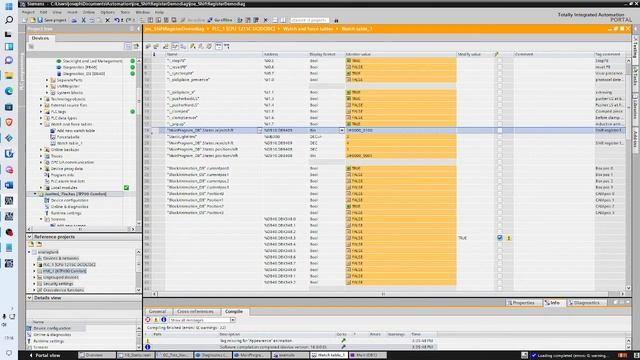Select the General tab in info panel

pyautogui.click(x=158, y=311)
